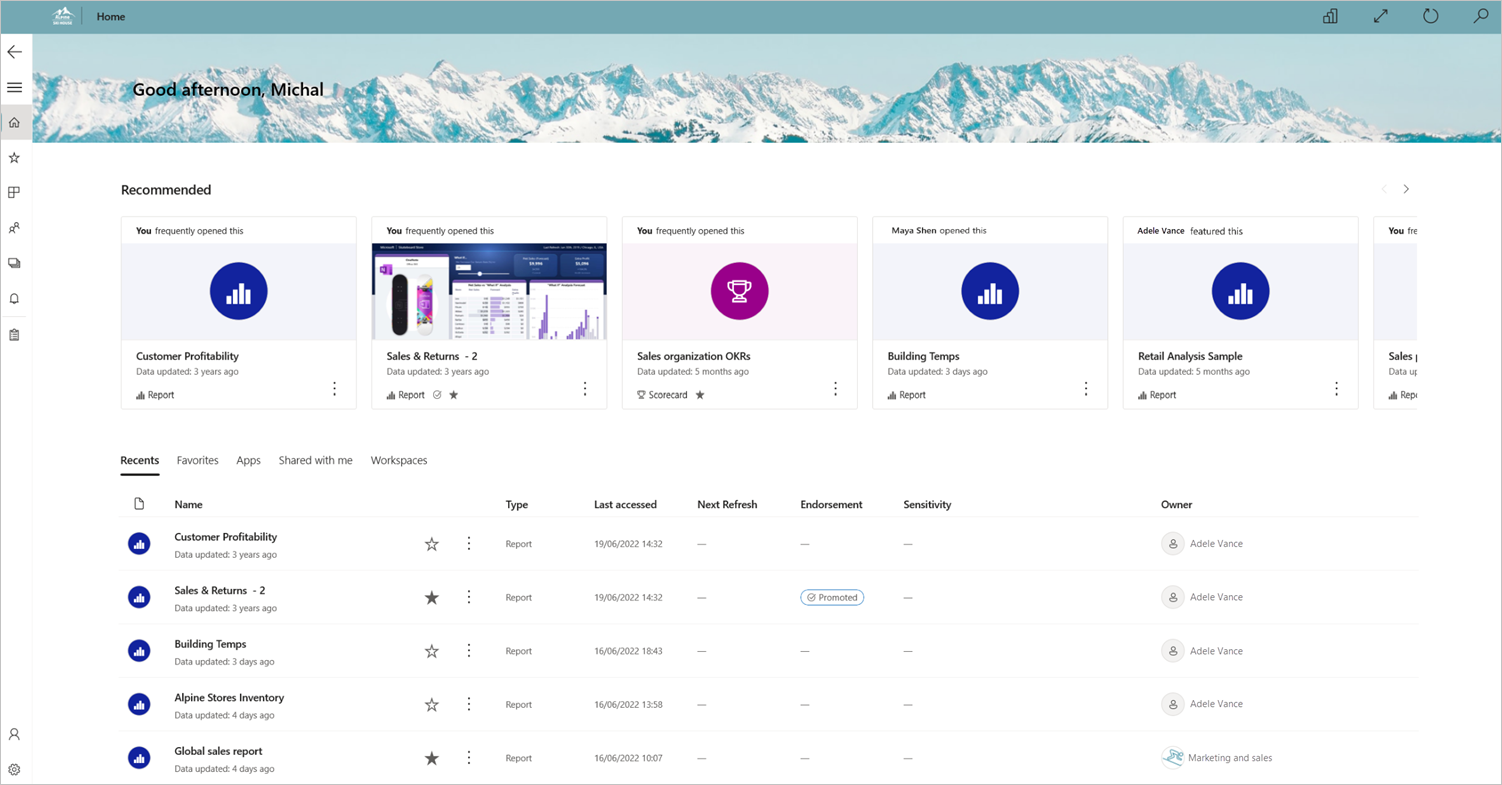Screen dimensions: 1502x785
Task: Click owner Marketing and sales
Action: pyautogui.click(x=1230, y=758)
